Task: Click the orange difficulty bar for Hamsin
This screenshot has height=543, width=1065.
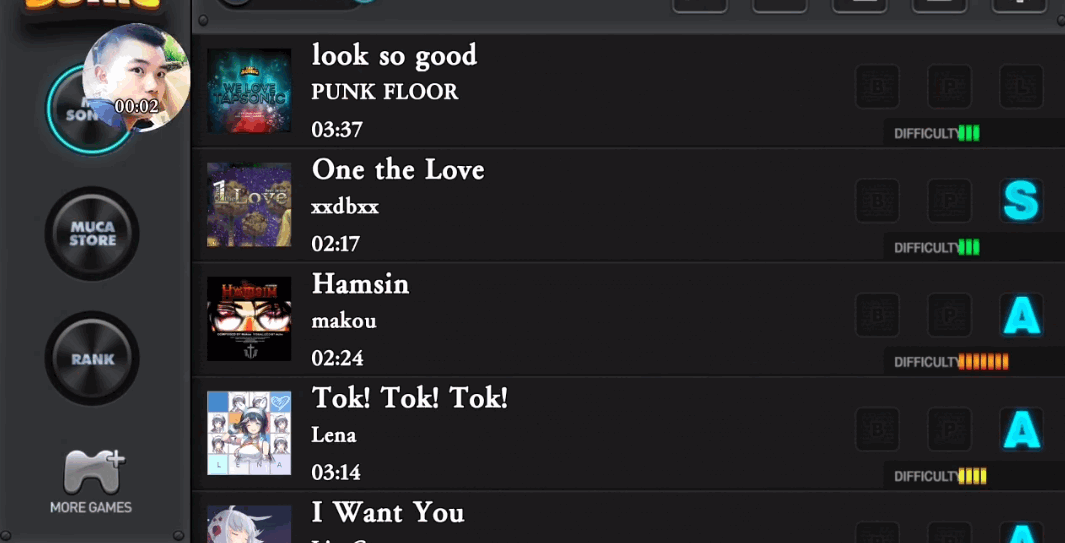Action: click(983, 362)
